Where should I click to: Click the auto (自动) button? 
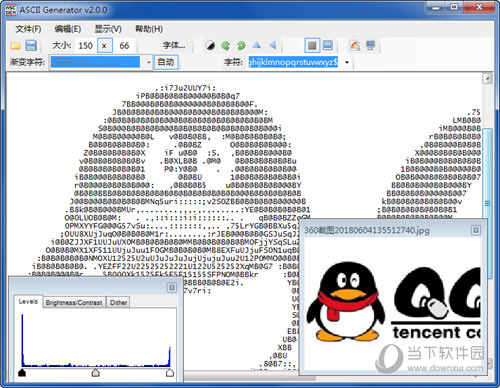166,62
